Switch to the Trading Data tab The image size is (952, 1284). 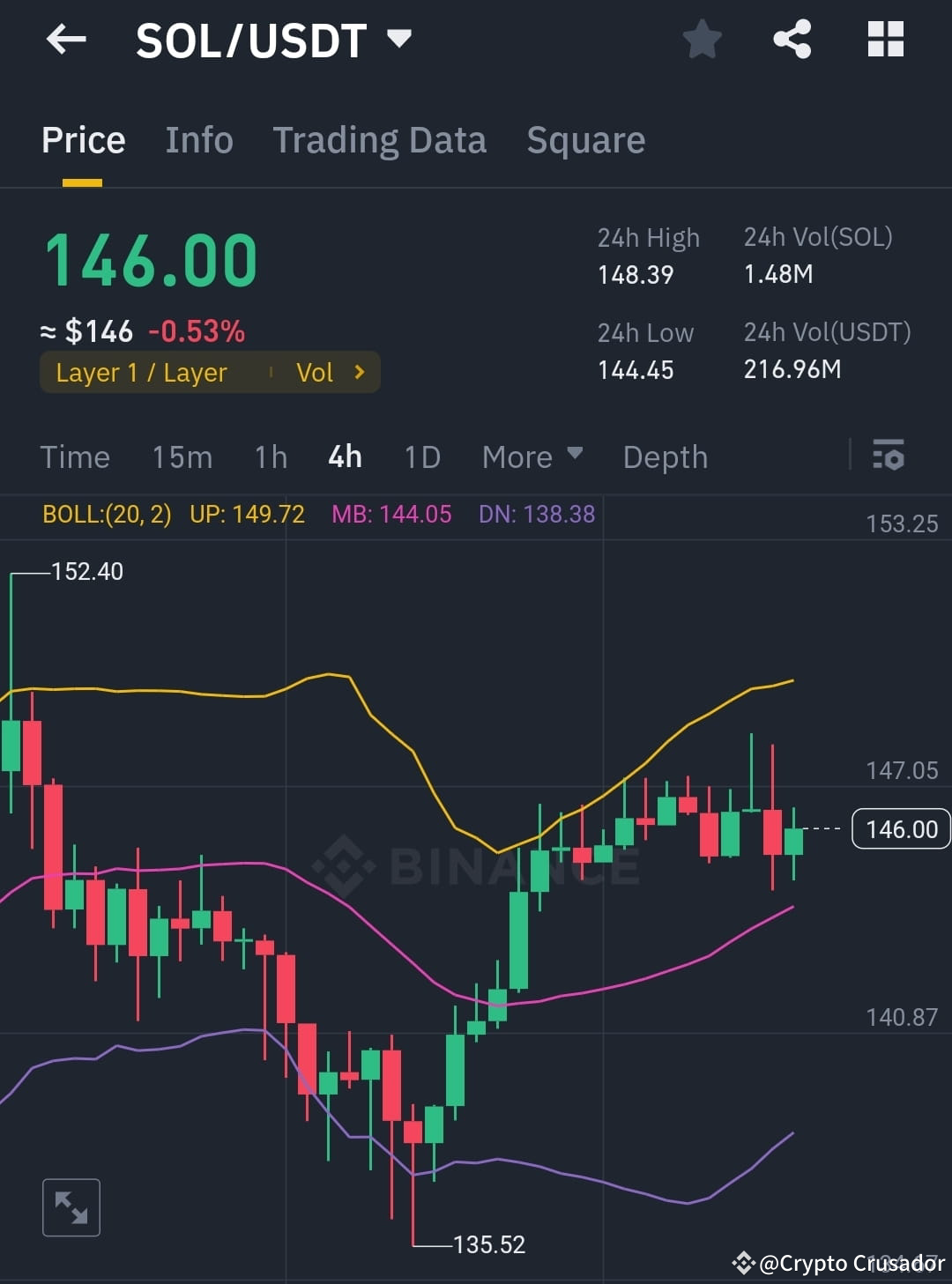(x=379, y=140)
